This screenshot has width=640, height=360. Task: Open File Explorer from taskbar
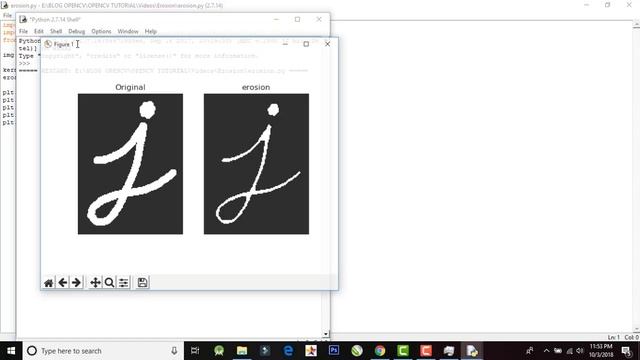[x=242, y=351]
